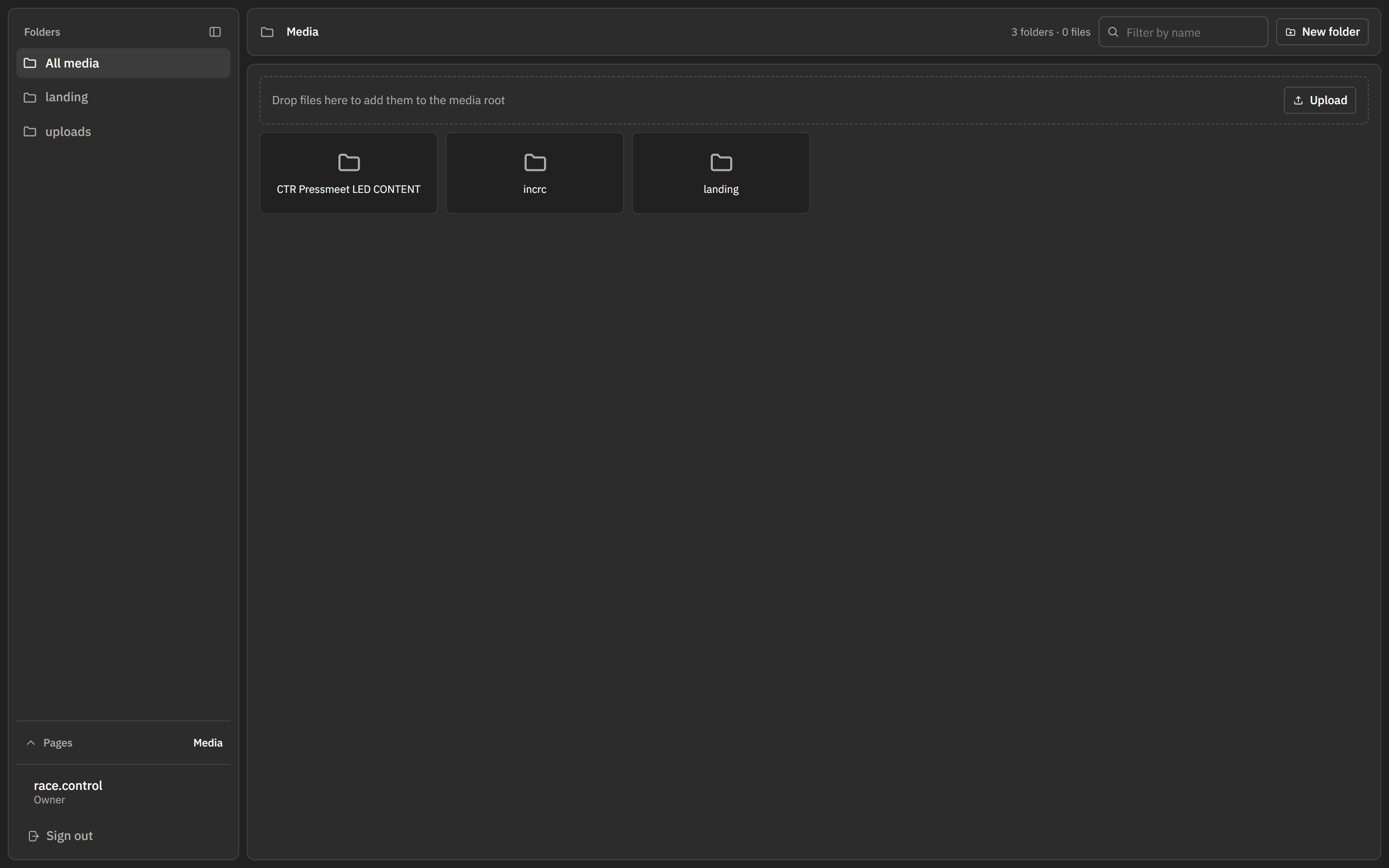Viewport: 1389px width, 868px height.
Task: Click the search magnifier icon
Action: [1113, 32]
